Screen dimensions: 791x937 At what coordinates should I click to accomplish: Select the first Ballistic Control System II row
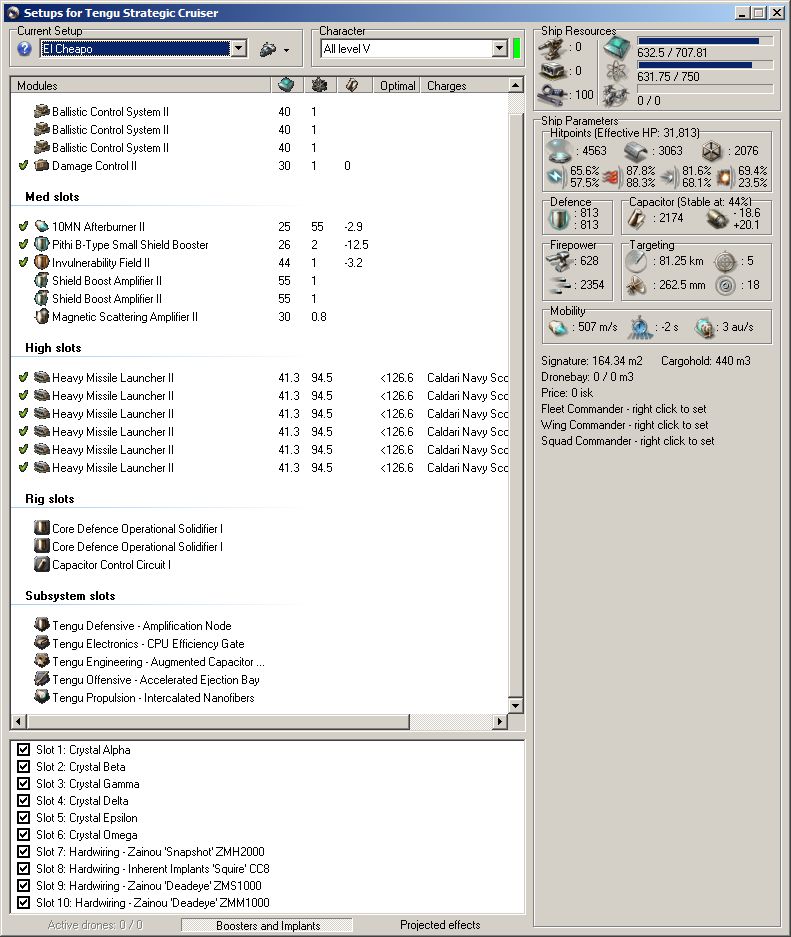pos(260,112)
